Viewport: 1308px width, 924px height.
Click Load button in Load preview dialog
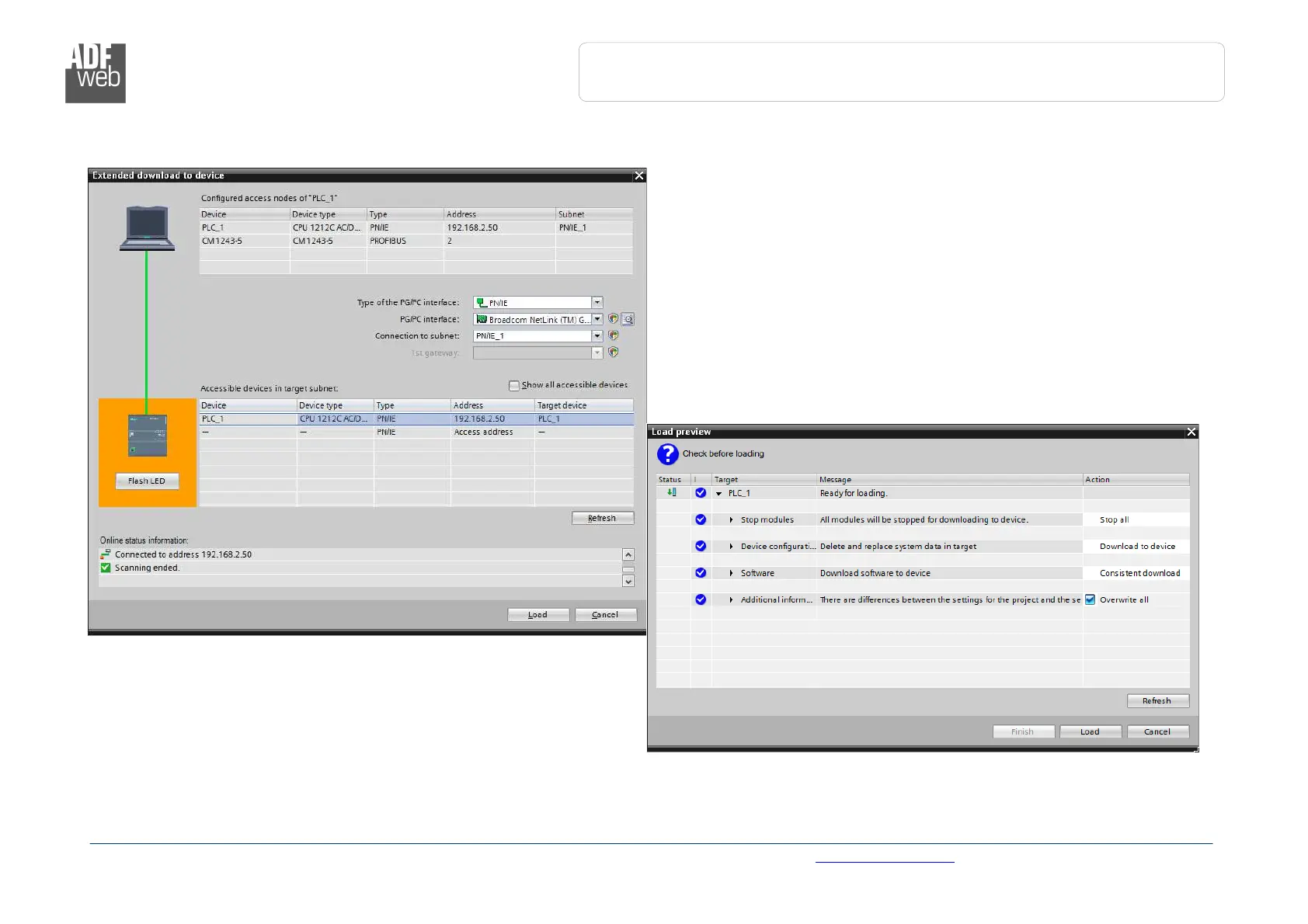point(1090,731)
